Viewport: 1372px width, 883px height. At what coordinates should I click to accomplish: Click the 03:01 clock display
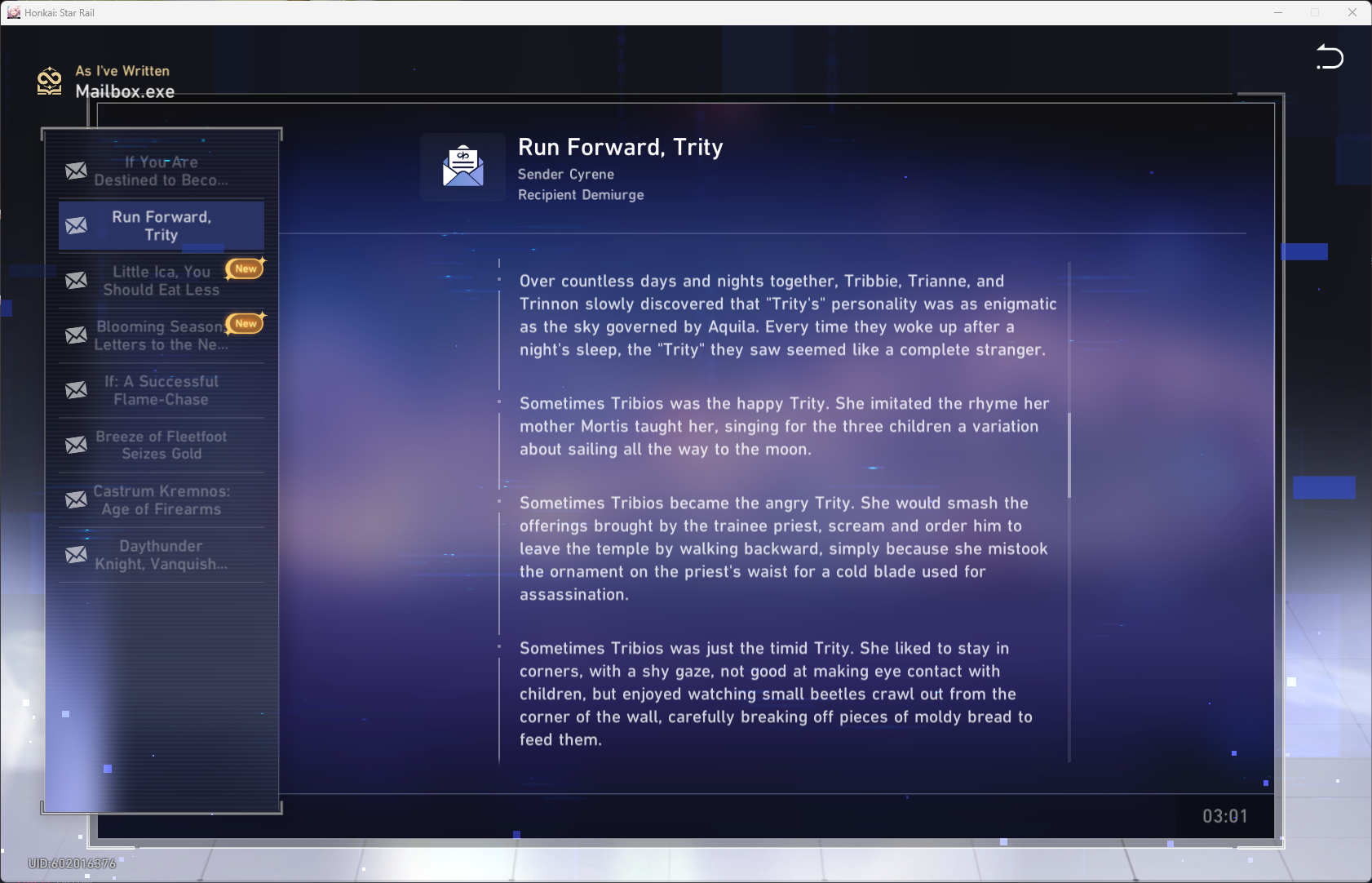(x=1224, y=816)
